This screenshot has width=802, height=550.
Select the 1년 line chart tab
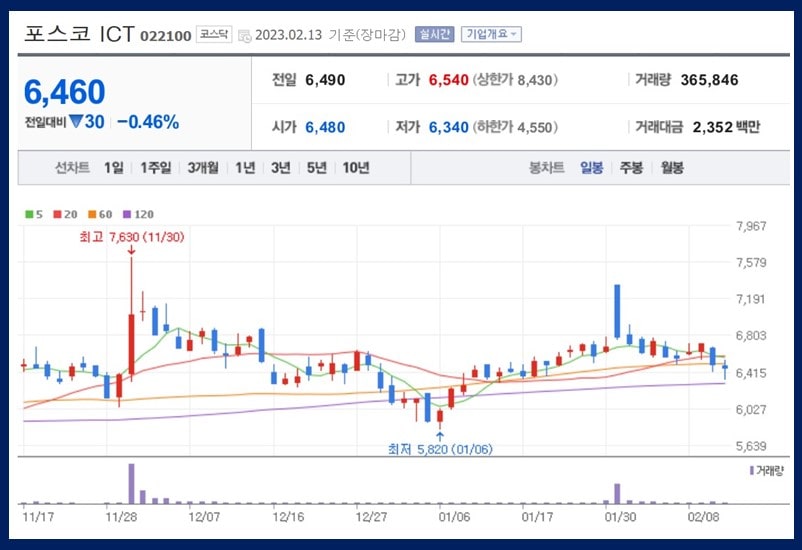point(245,168)
